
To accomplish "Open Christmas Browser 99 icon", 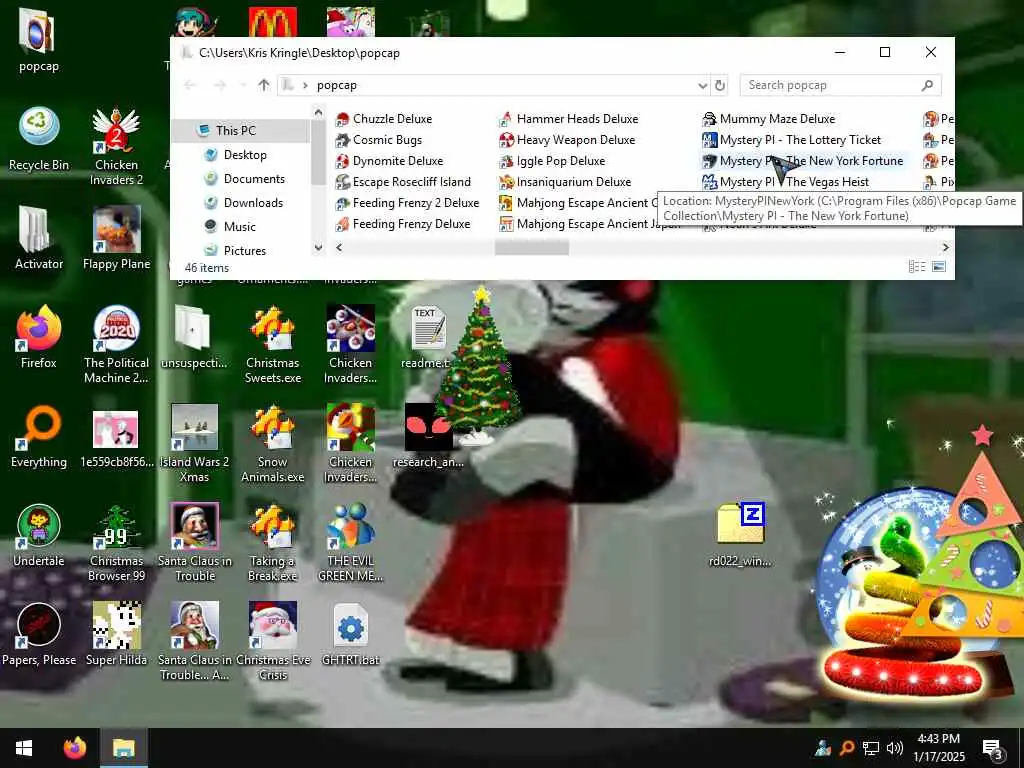I will coord(116,543).
